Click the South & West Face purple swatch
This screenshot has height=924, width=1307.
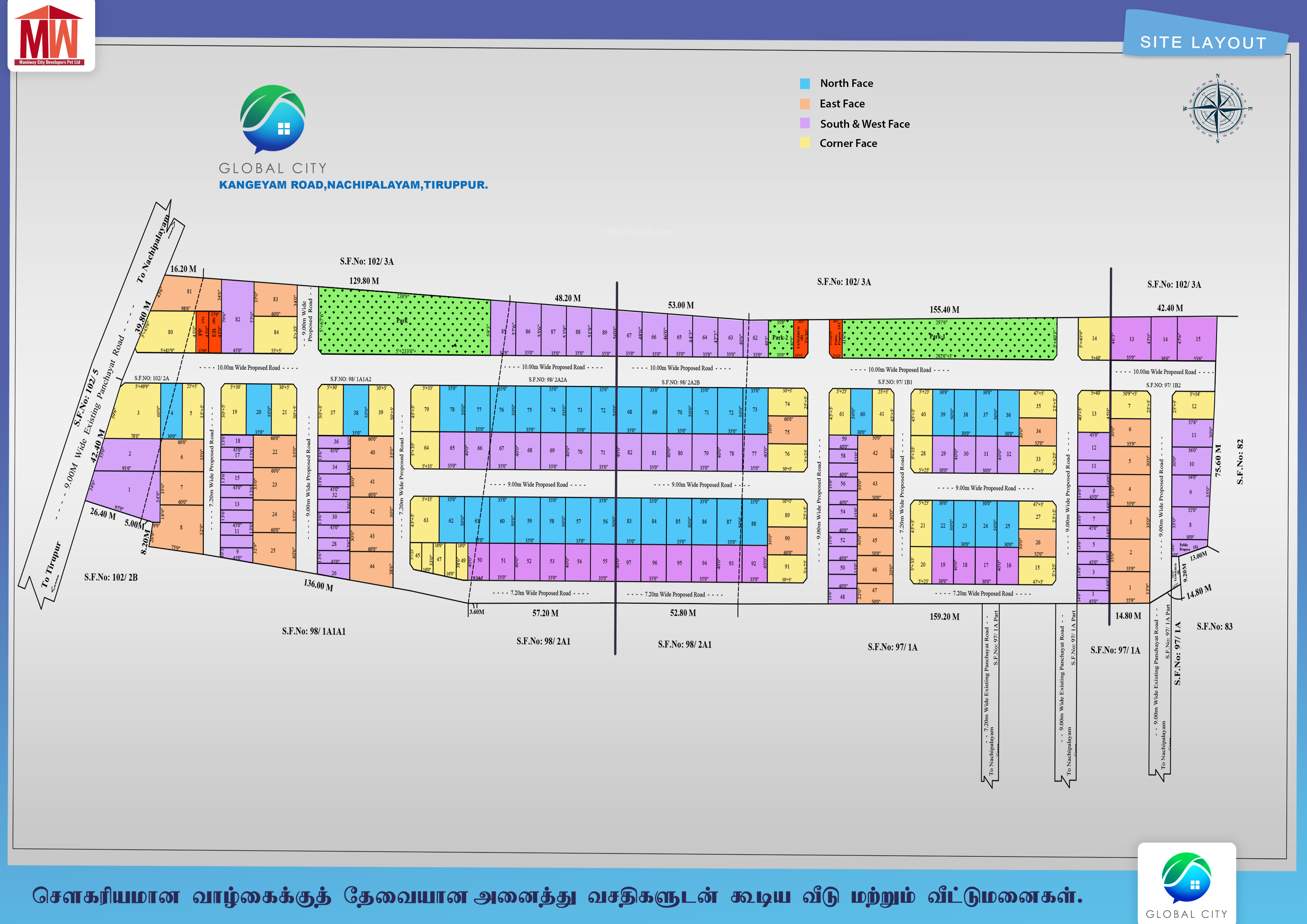(x=805, y=124)
